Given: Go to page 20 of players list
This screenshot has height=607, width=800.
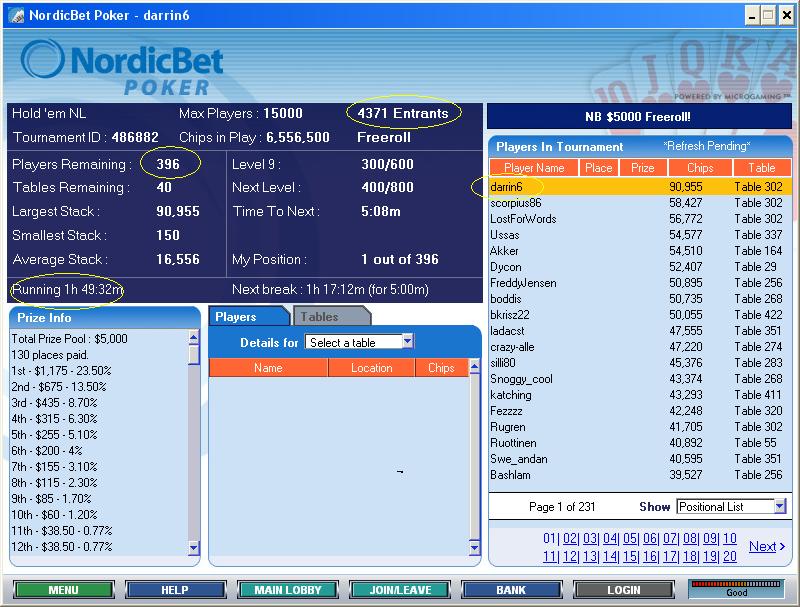Looking at the screenshot, I should (730, 556).
